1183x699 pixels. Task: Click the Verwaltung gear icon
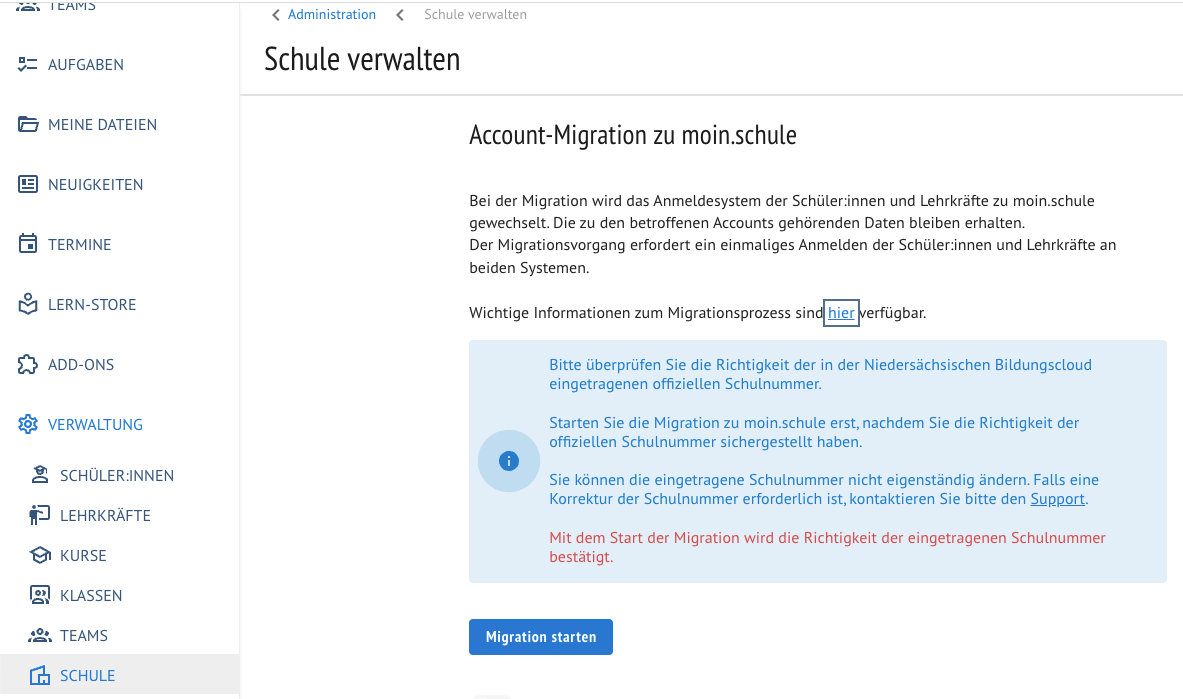[28, 425]
